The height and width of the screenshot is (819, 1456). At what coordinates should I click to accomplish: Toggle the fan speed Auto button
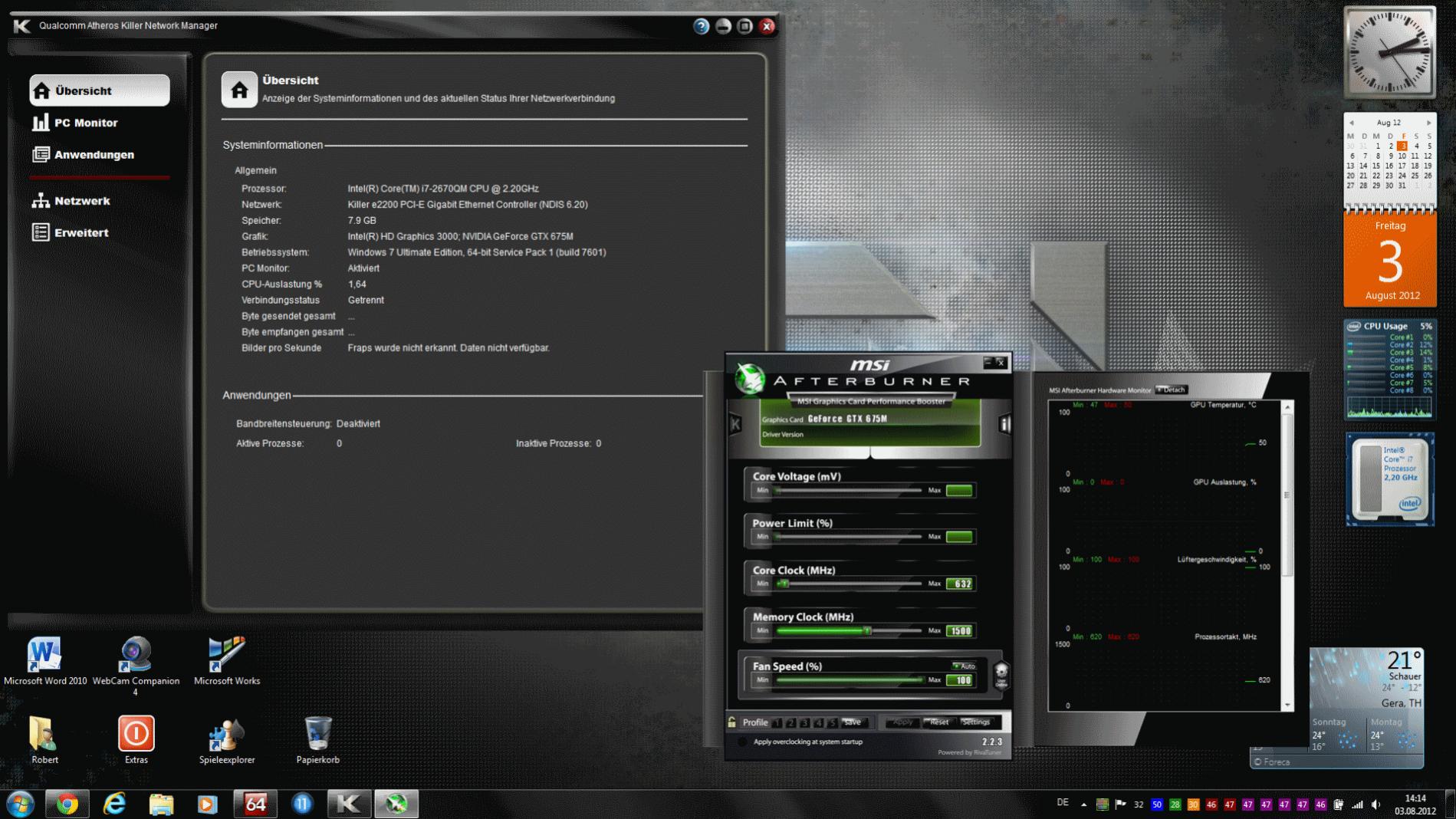[964, 666]
